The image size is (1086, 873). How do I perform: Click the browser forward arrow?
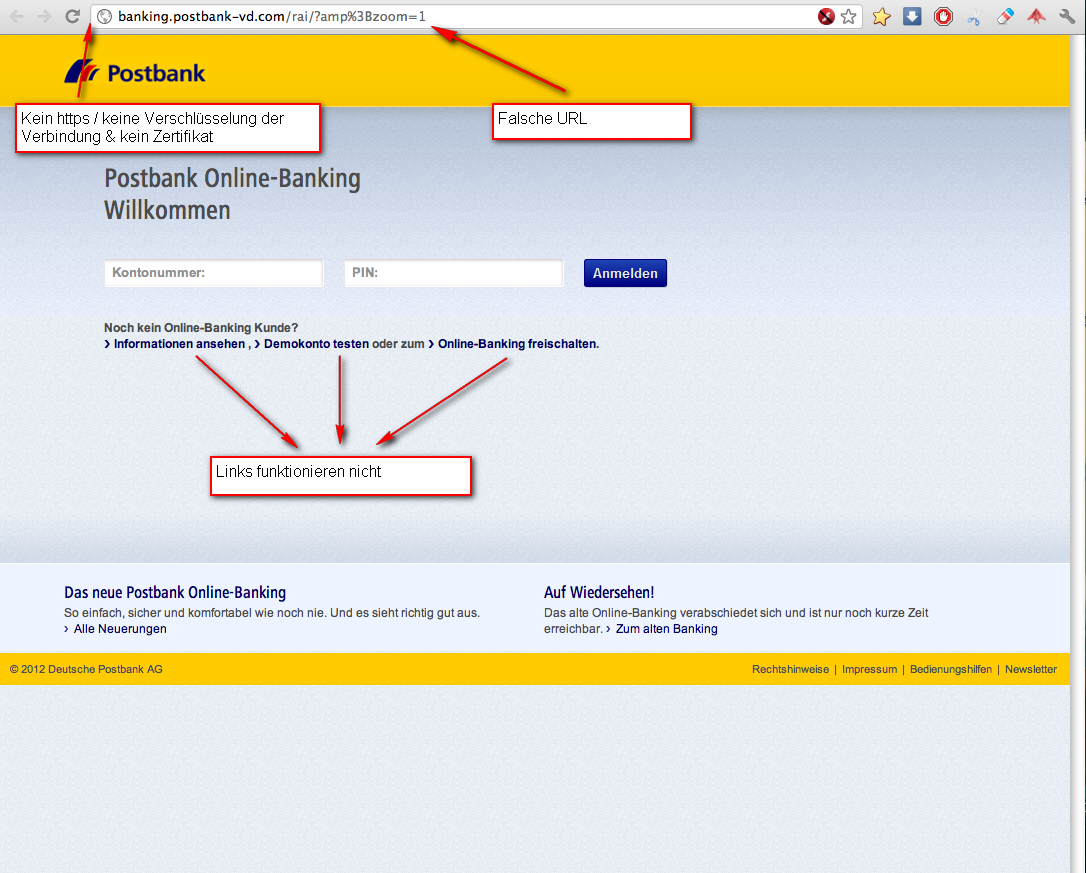coord(44,16)
